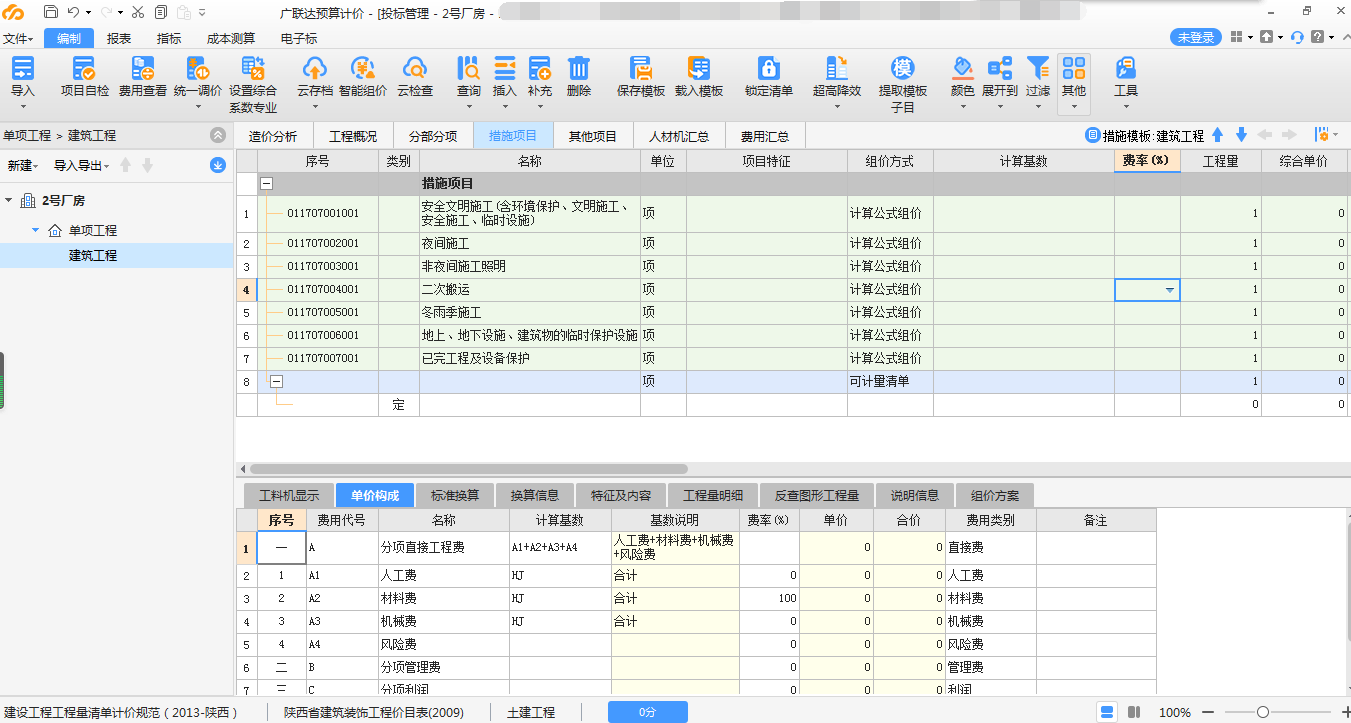This screenshot has width=1351, height=723.
Task: Open the settings gear dropdown near arrows
Action: pyautogui.click(x=1327, y=135)
